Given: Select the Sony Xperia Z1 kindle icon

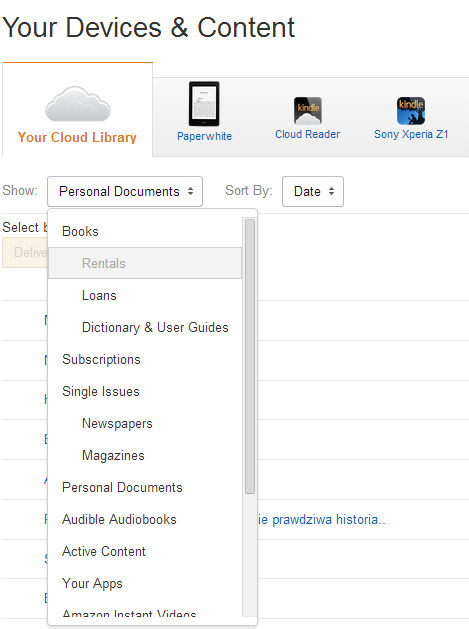Looking at the screenshot, I should [x=411, y=111].
